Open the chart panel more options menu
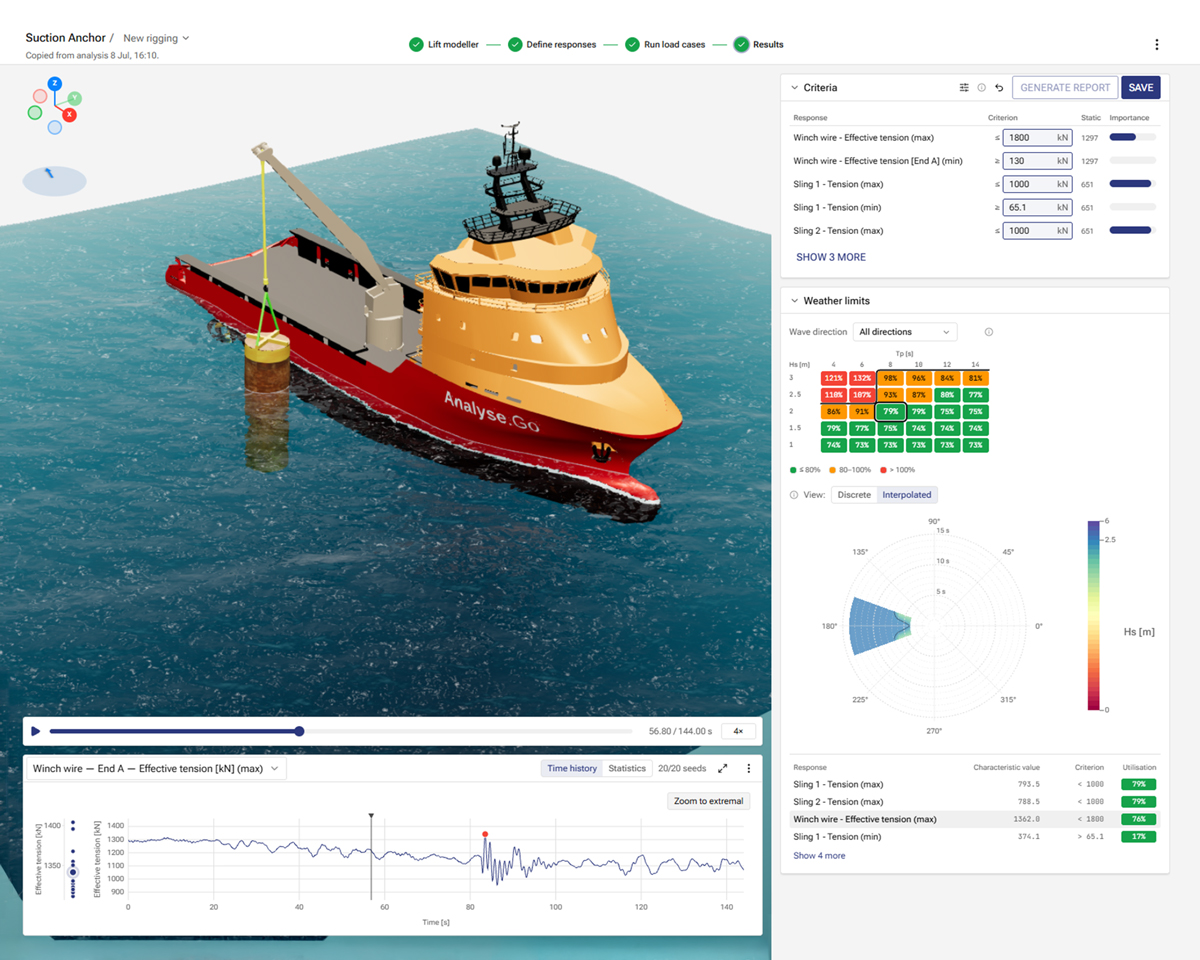This screenshot has width=1200, height=960. pyautogui.click(x=748, y=769)
